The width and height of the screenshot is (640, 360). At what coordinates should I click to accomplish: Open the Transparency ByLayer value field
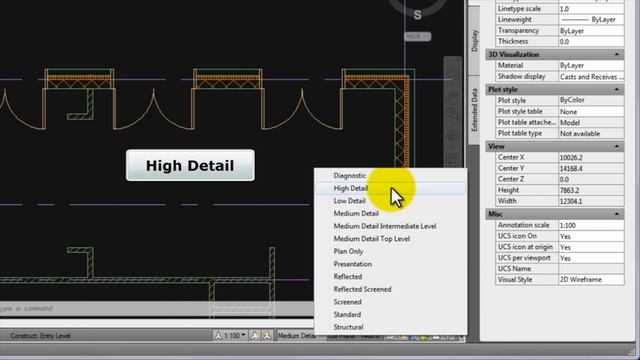591,31
